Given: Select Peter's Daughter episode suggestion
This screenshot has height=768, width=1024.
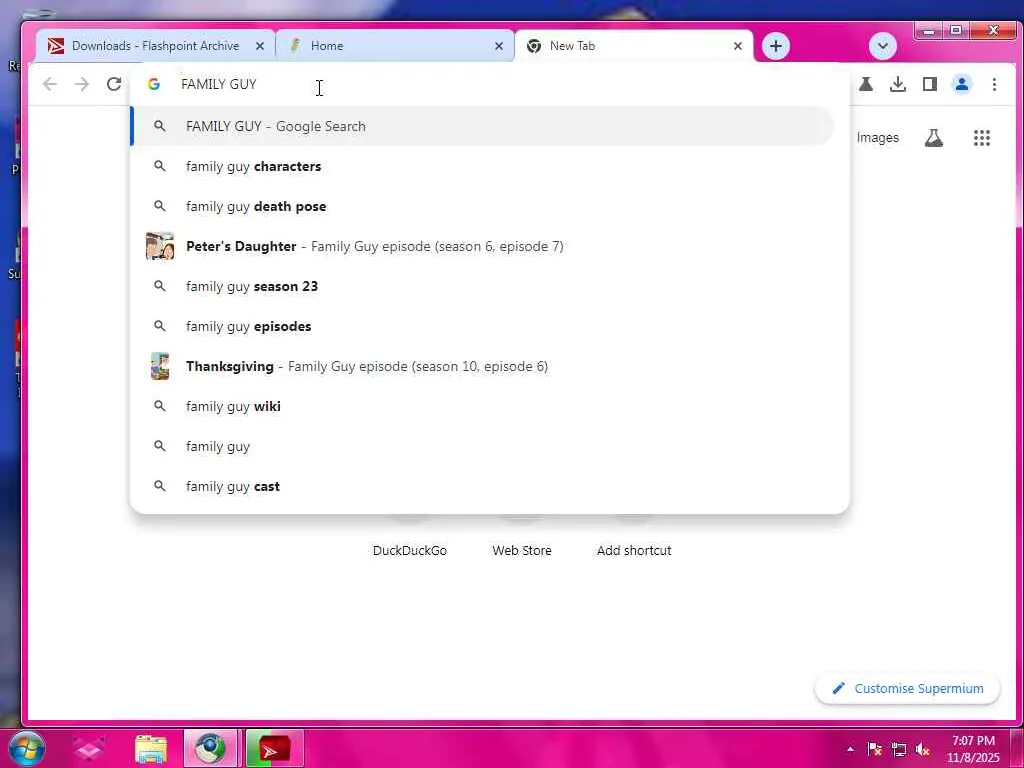Looking at the screenshot, I should pyautogui.click(x=482, y=246).
